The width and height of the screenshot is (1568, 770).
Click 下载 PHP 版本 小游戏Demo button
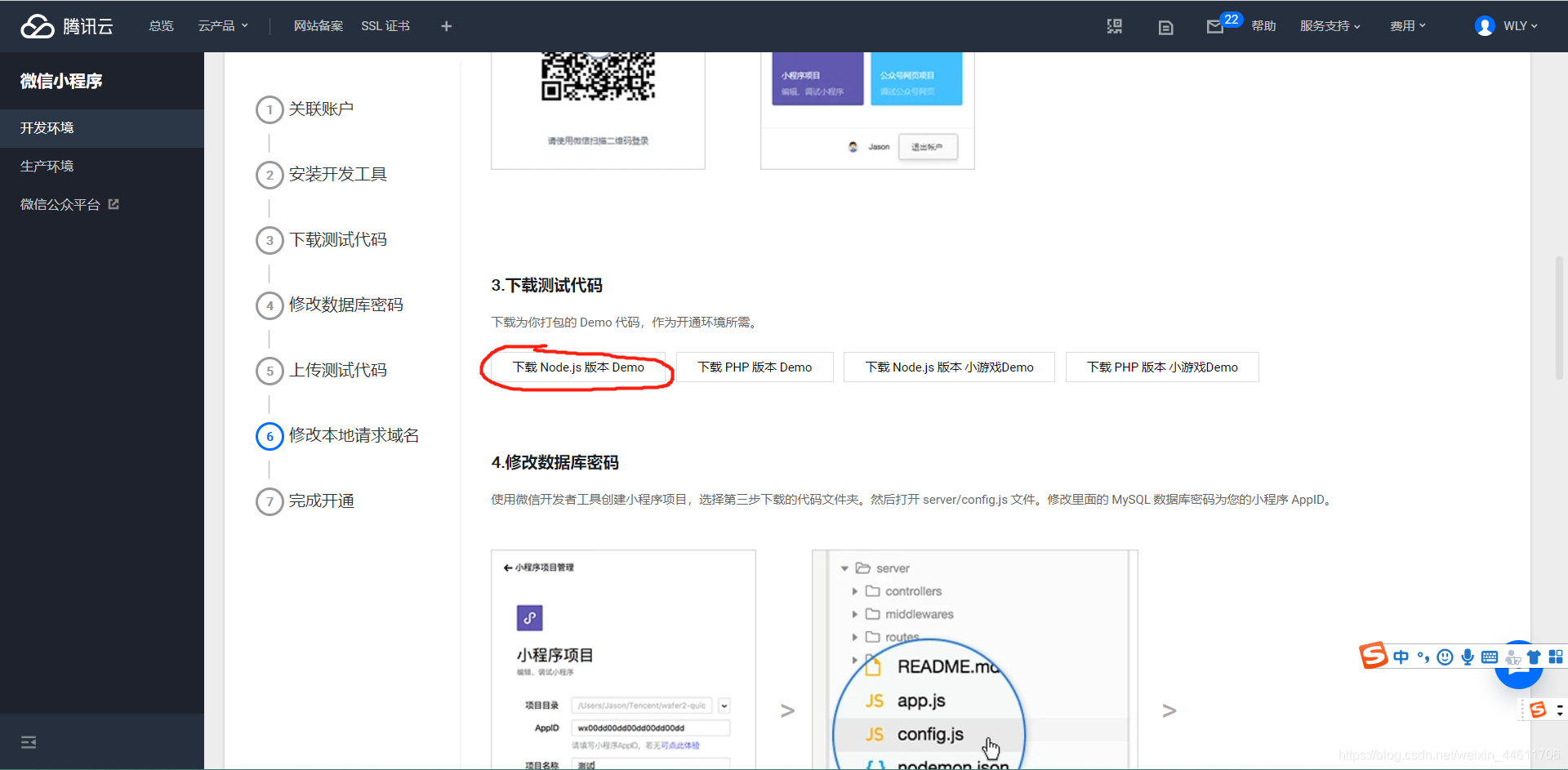(1161, 367)
